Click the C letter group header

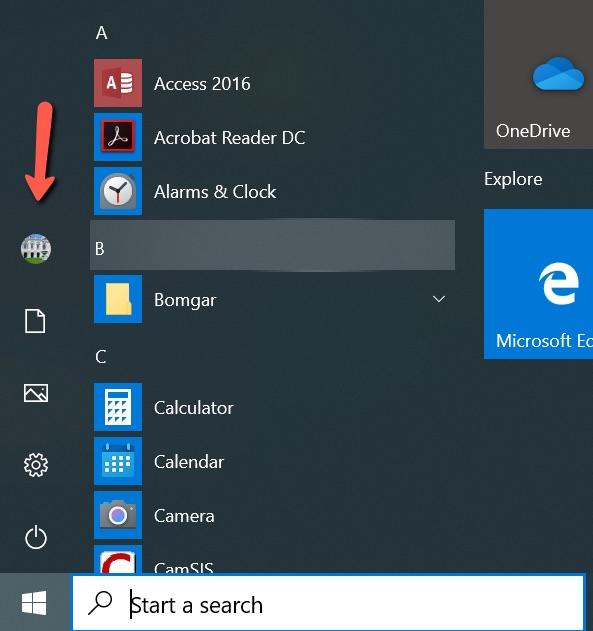point(101,357)
